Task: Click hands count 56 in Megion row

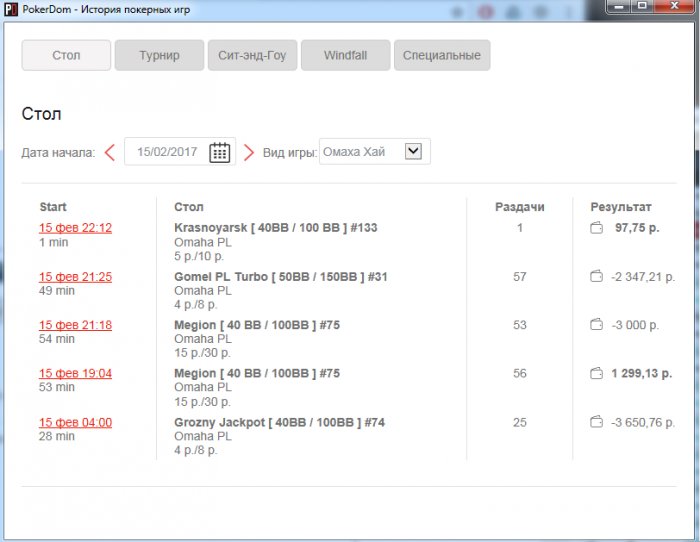Action: pos(520,373)
